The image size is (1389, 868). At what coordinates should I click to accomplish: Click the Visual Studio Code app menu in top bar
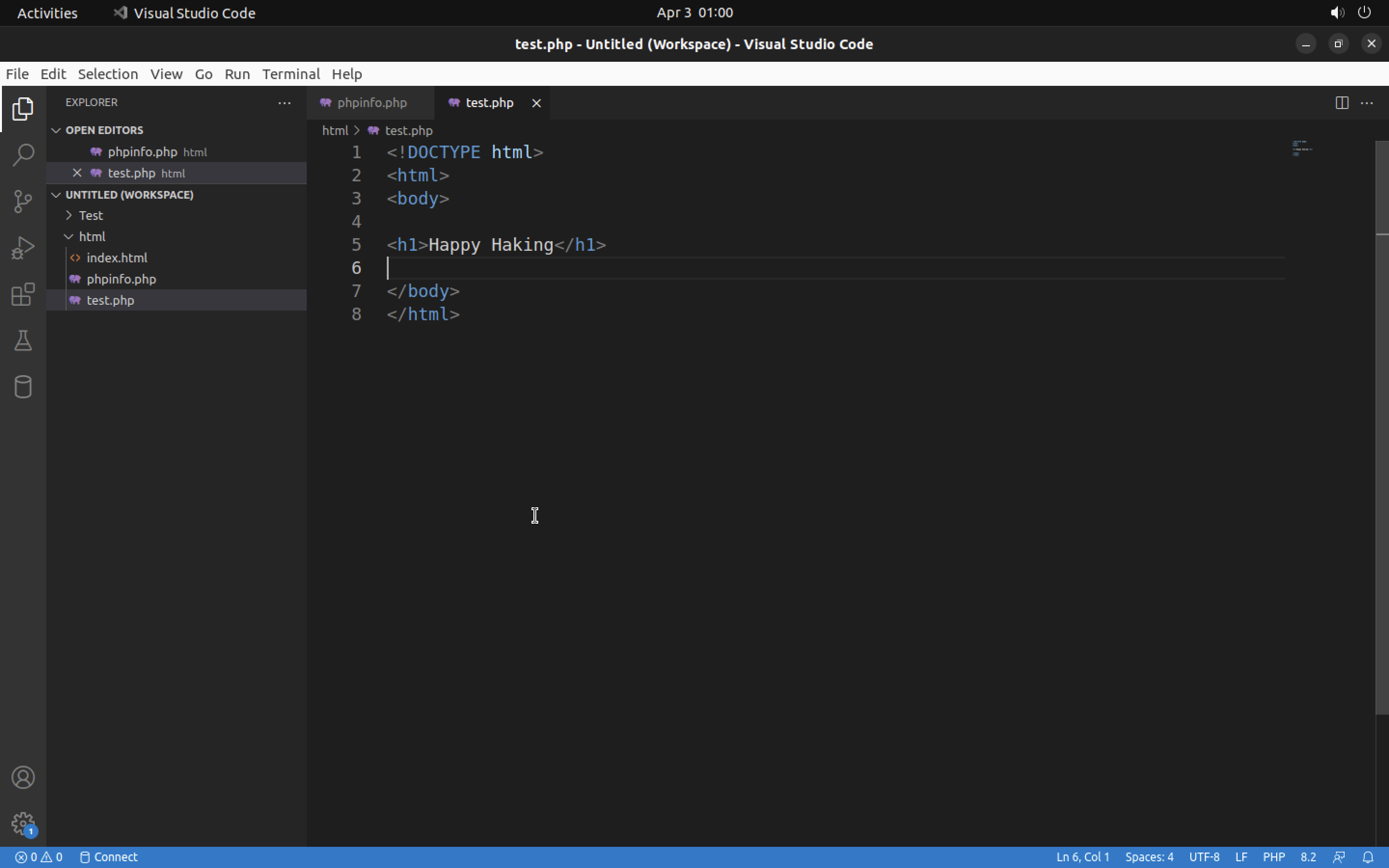[x=185, y=13]
